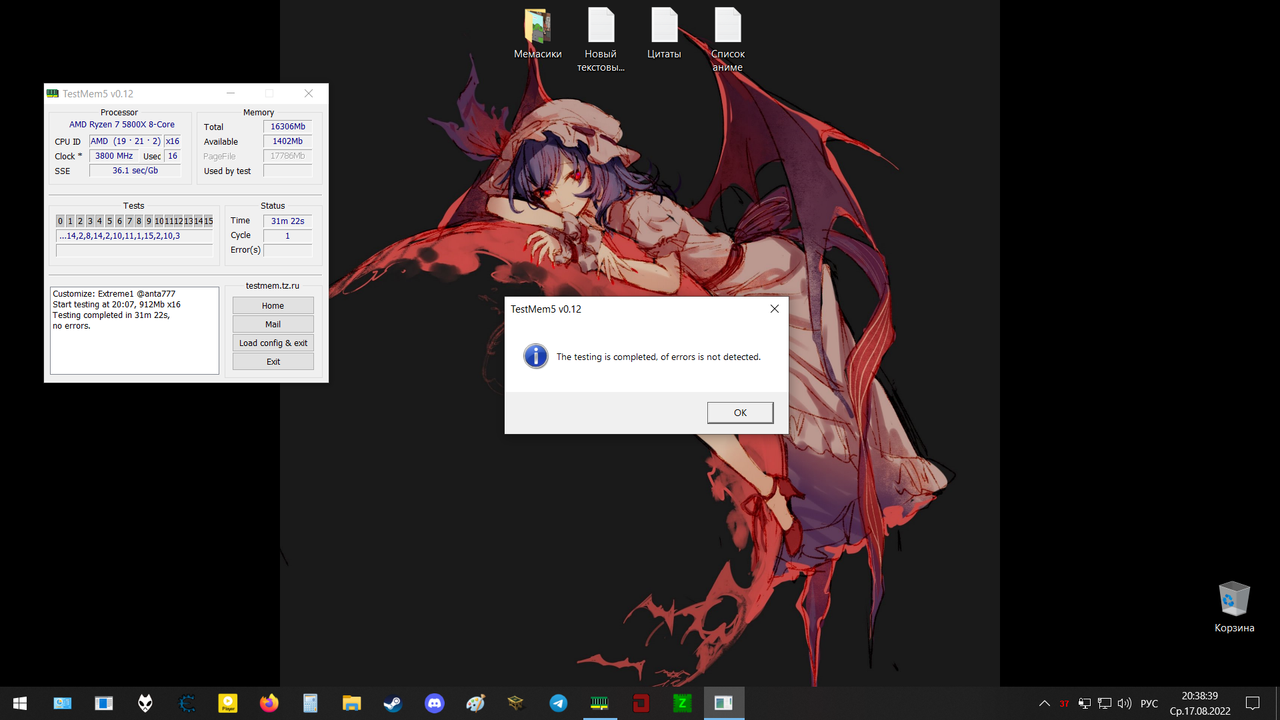This screenshot has width=1280, height=720.
Task: Click the SSE value 36.1 sec/Gb
Action: pyautogui.click(x=135, y=170)
